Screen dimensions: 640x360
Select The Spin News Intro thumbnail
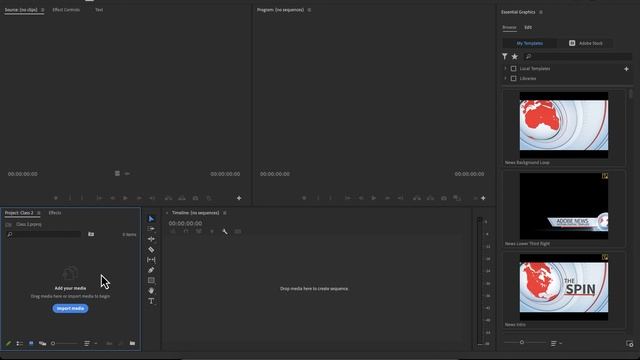pyautogui.click(x=564, y=287)
